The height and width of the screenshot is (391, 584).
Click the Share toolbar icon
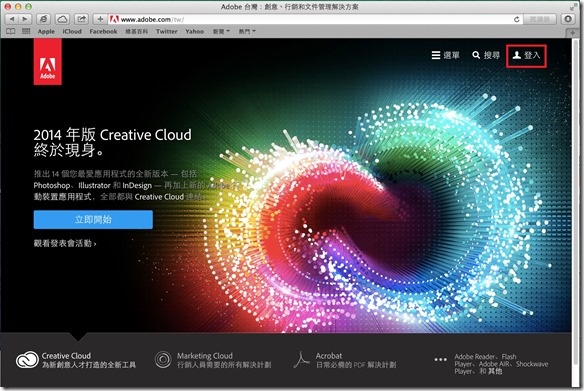tap(81, 19)
